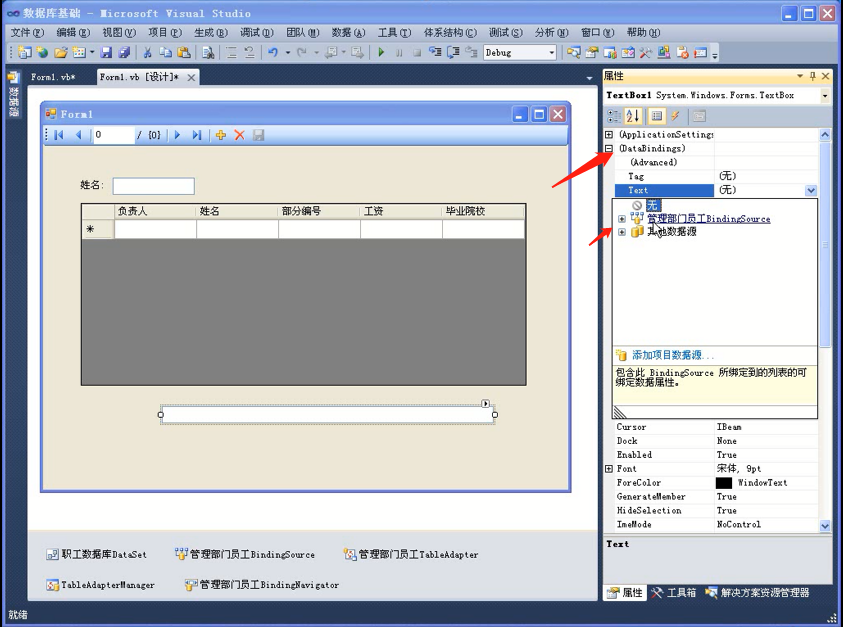
Task: Switch to the Form1.vb* code tab
Action: (53, 77)
